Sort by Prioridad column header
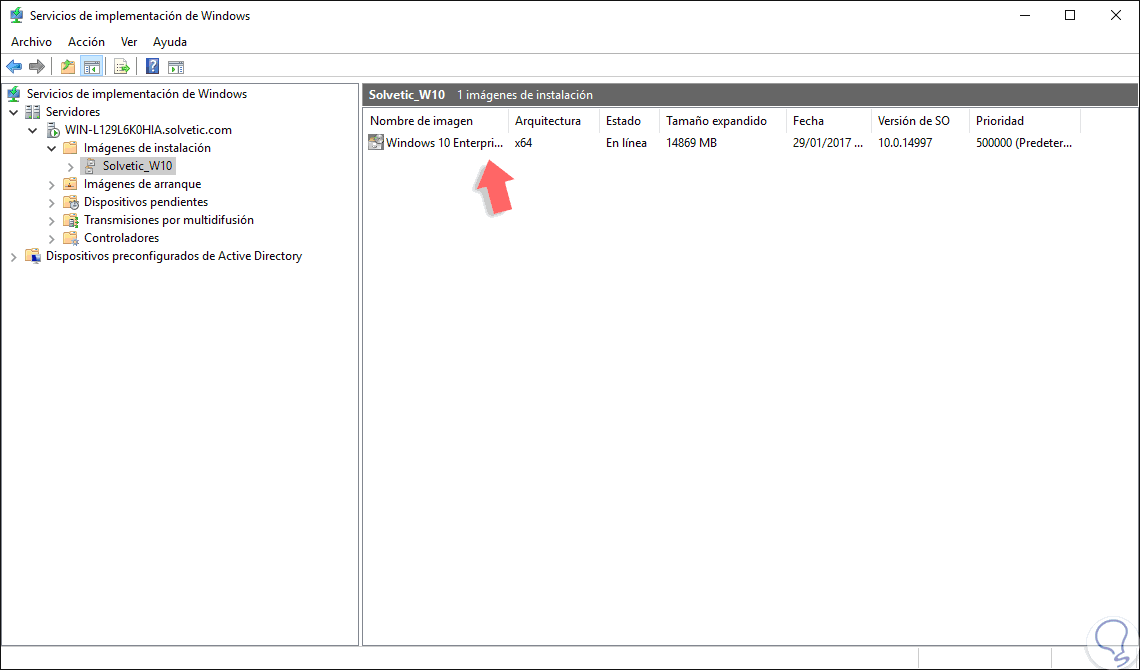Screen dimensions: 1140x670 tap(1025, 121)
